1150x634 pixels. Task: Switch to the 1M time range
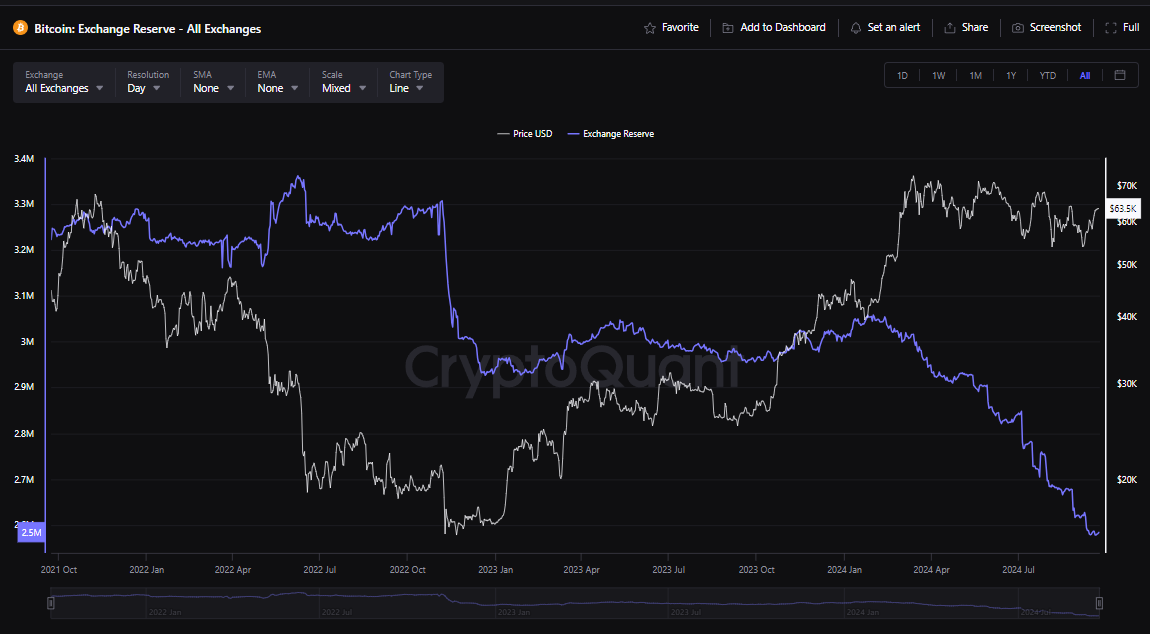[x=975, y=76]
